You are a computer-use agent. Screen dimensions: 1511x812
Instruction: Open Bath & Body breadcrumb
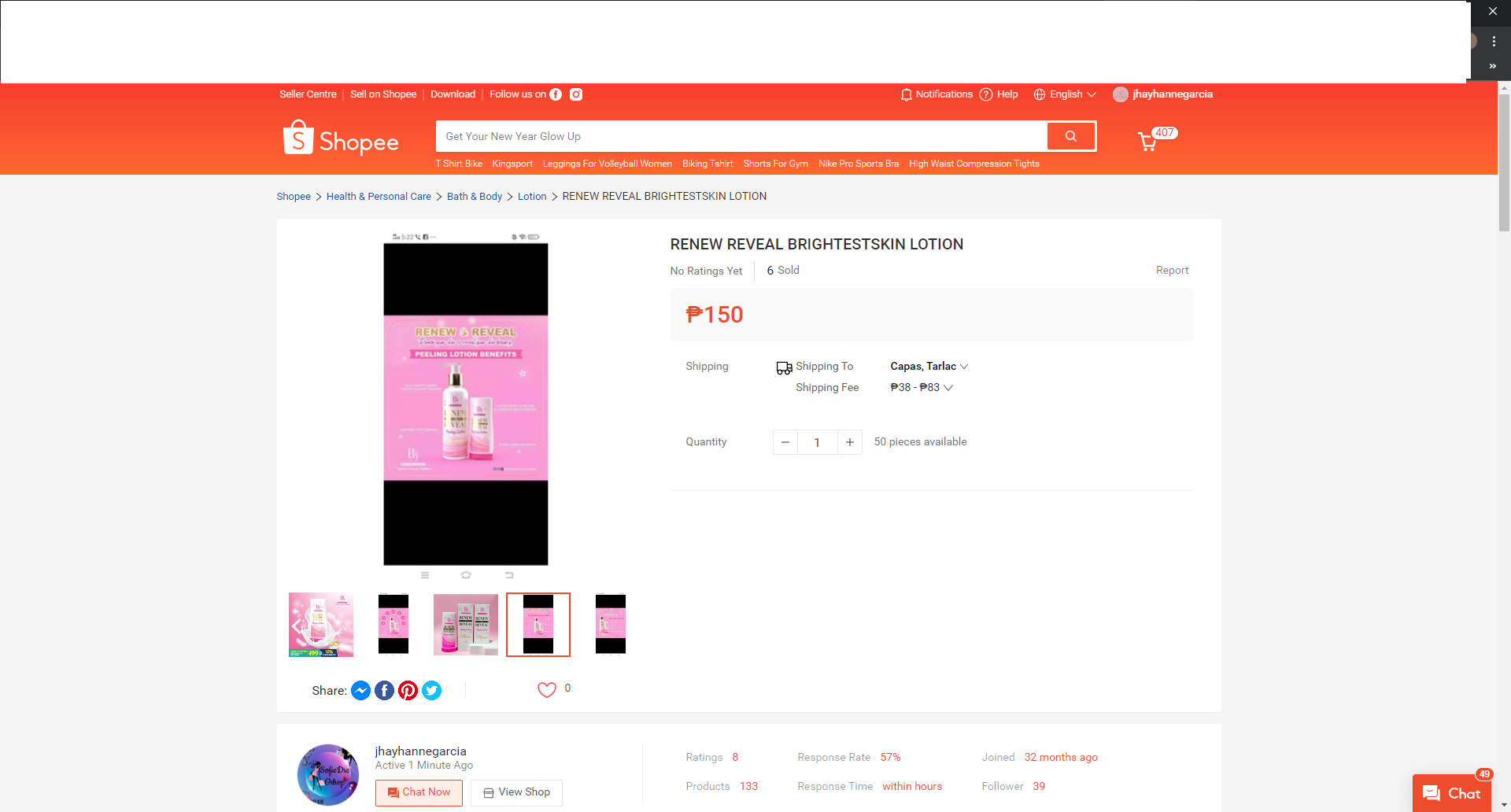(x=475, y=197)
